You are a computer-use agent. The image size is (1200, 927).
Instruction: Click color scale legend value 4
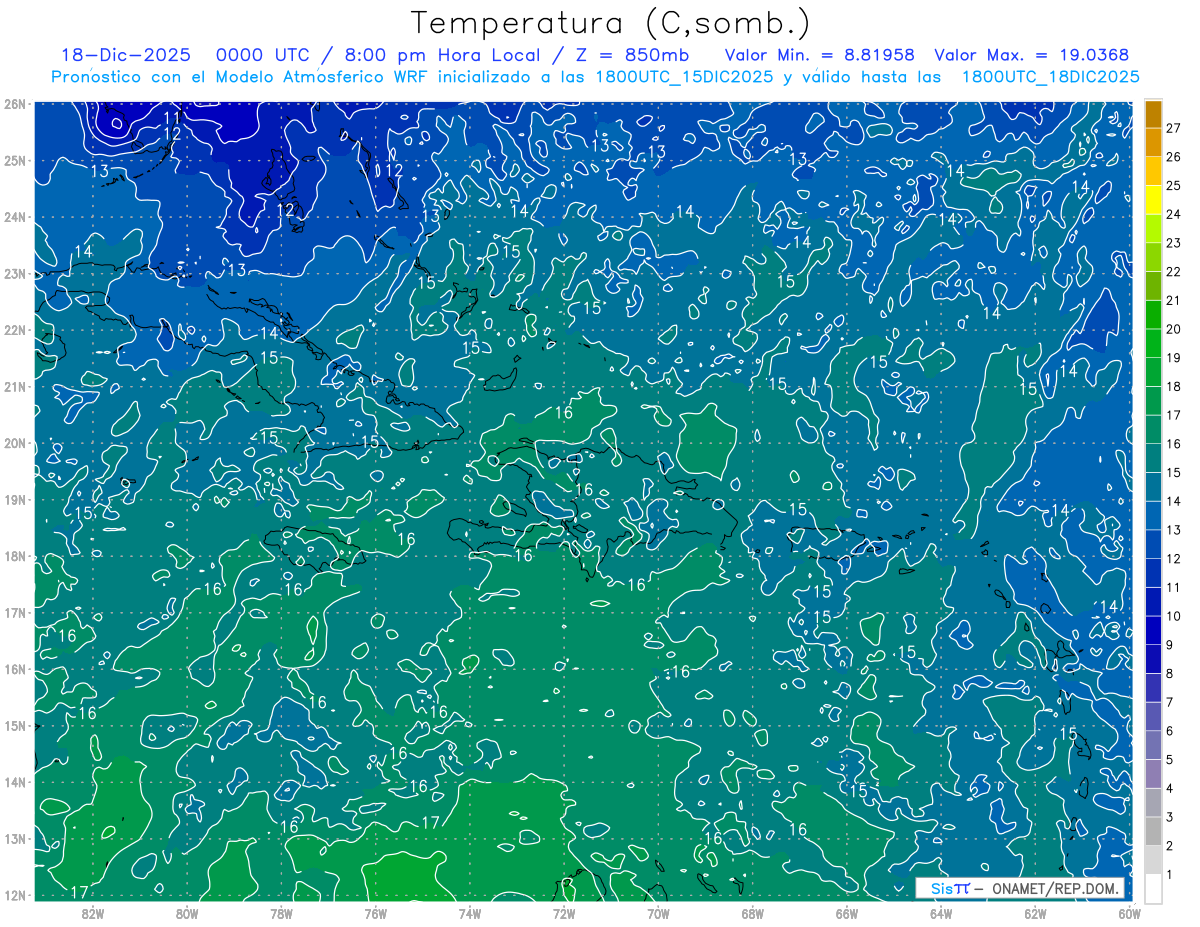1170,788
